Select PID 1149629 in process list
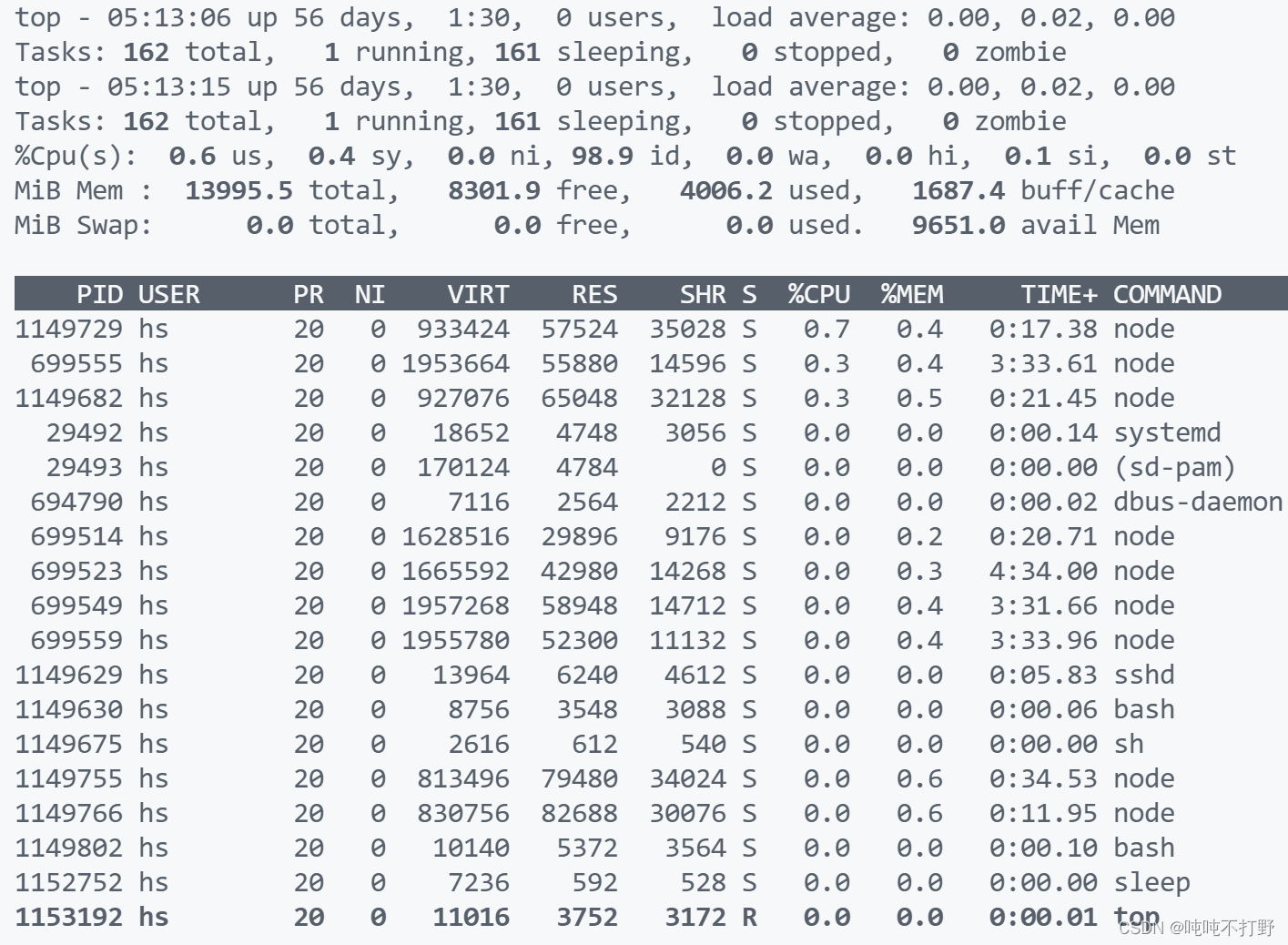Screen dimensions: 1288x945 [x=68, y=675]
